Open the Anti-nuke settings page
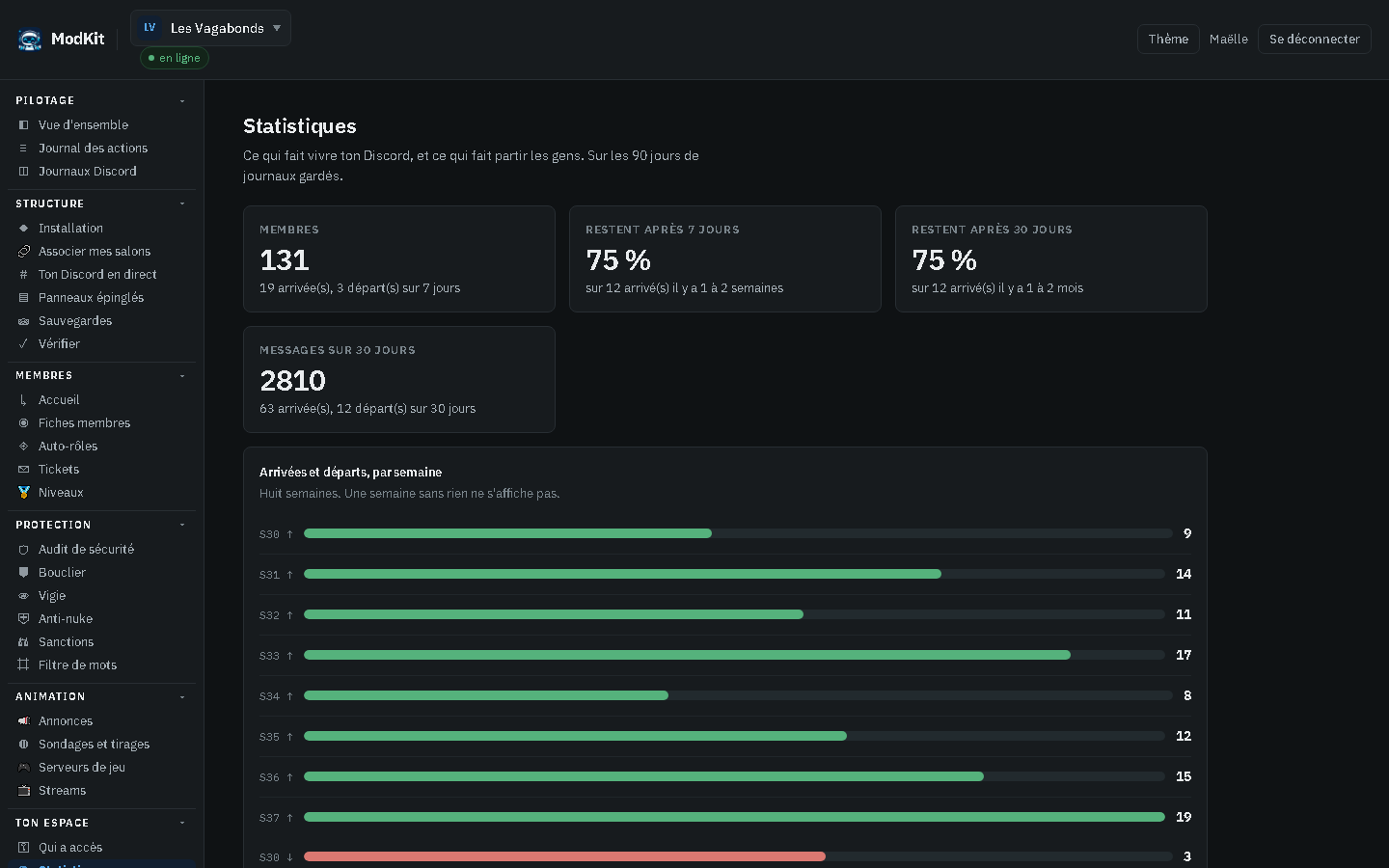The image size is (1389, 868). click(x=66, y=618)
